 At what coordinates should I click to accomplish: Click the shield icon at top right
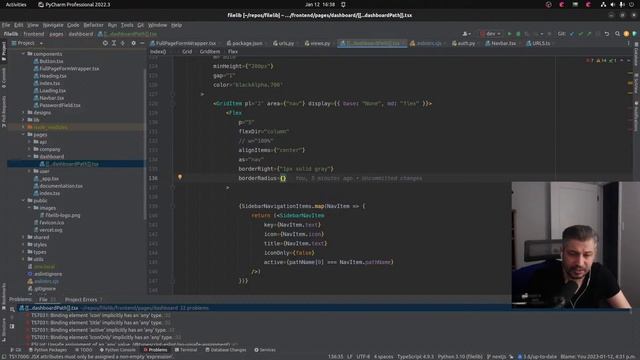[635, 34]
